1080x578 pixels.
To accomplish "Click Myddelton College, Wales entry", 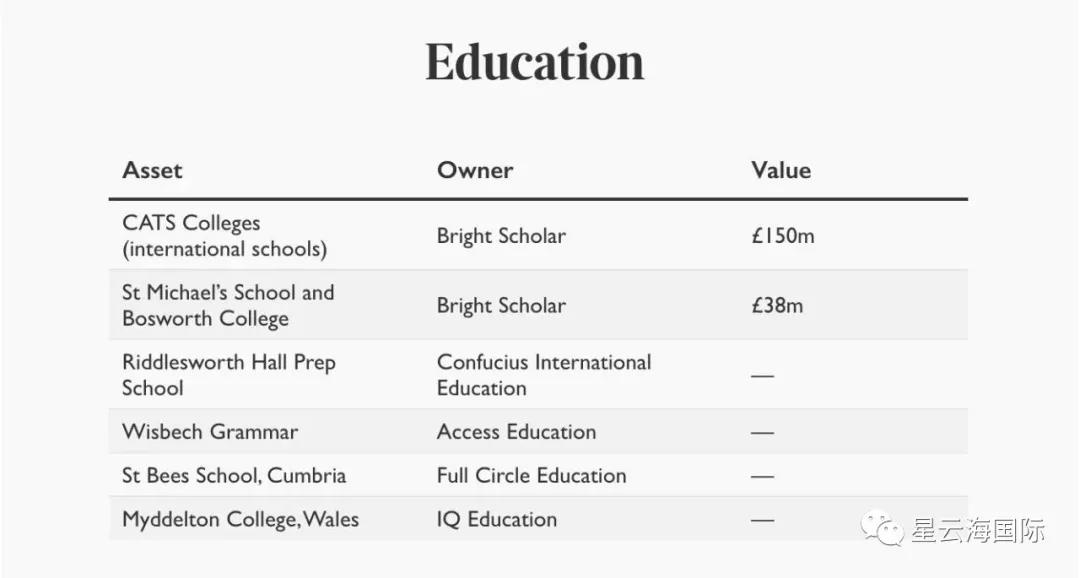I will 240,520.
